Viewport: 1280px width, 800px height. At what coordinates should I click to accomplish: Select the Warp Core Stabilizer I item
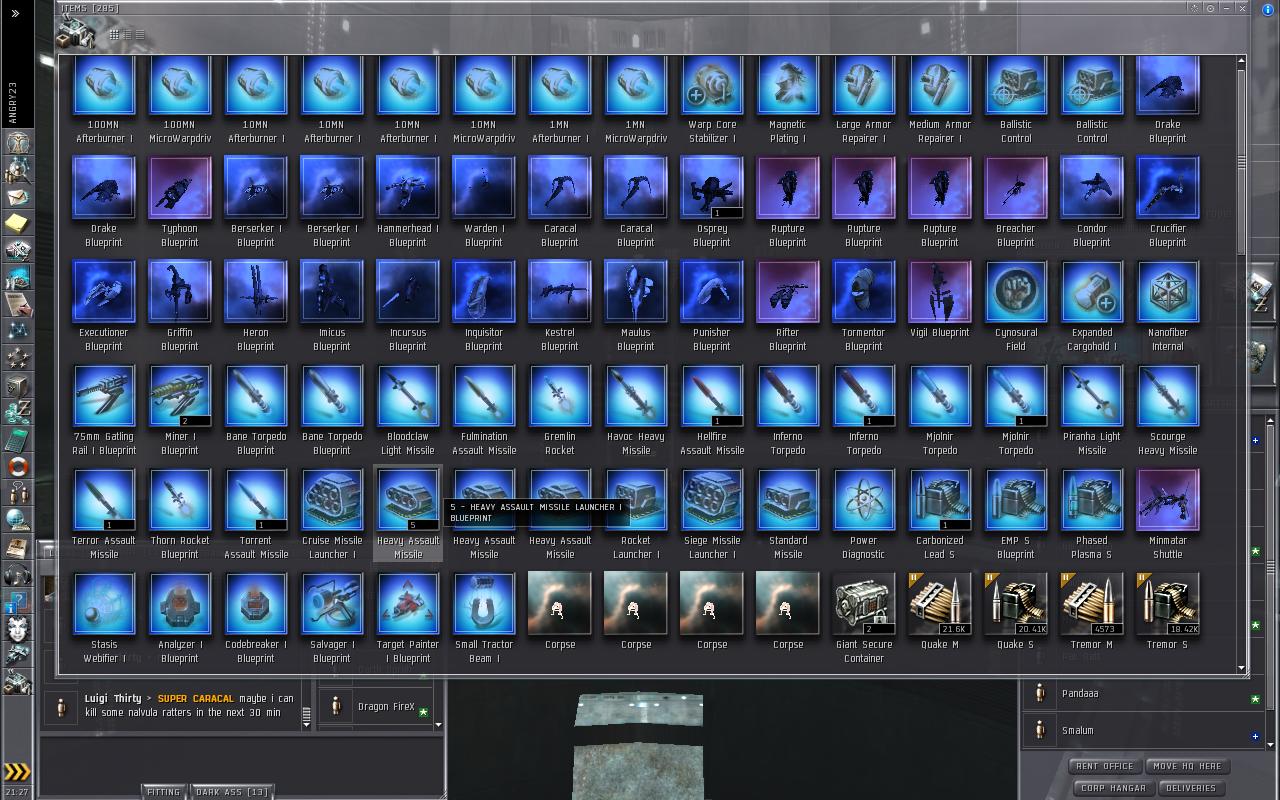pyautogui.click(x=712, y=99)
